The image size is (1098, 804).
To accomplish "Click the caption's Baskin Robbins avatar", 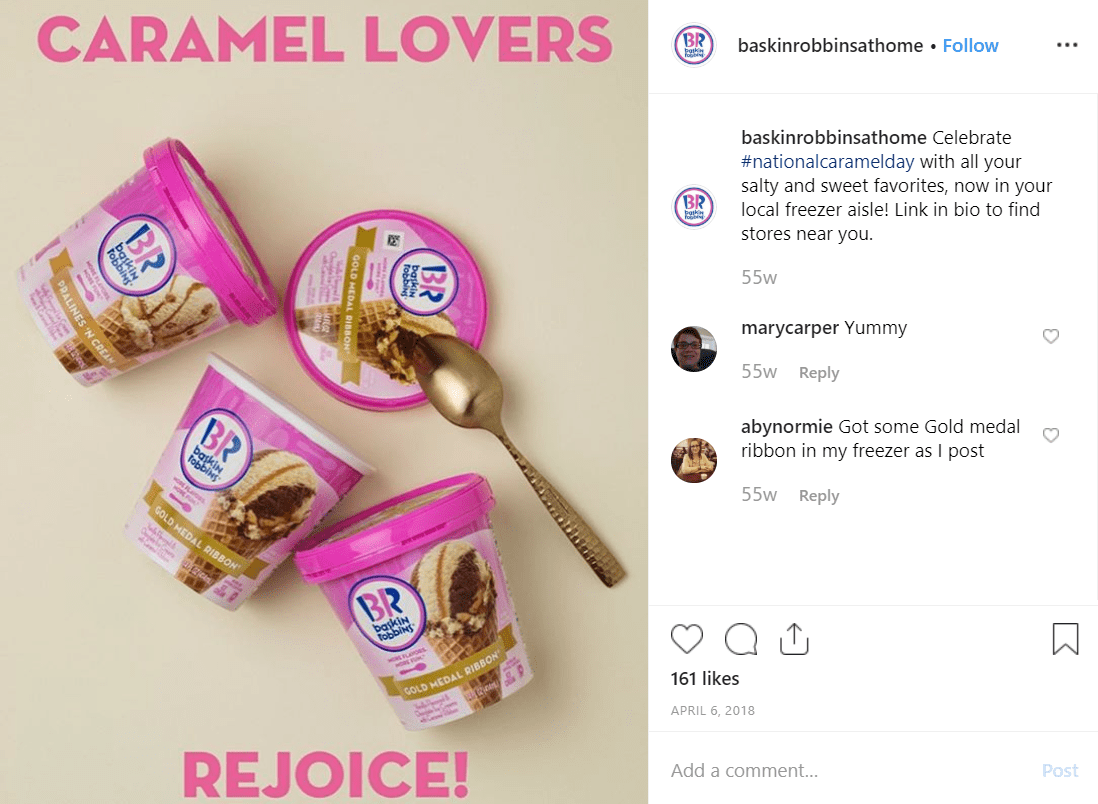I will [x=693, y=207].
